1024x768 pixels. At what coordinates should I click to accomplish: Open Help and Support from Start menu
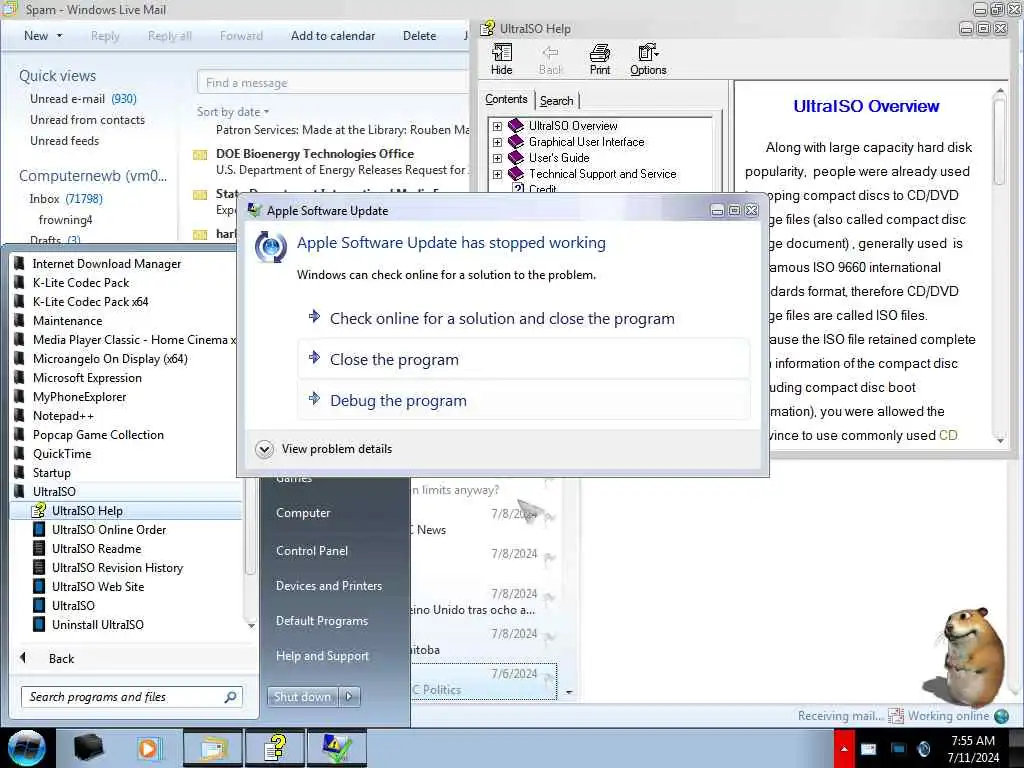coord(323,656)
